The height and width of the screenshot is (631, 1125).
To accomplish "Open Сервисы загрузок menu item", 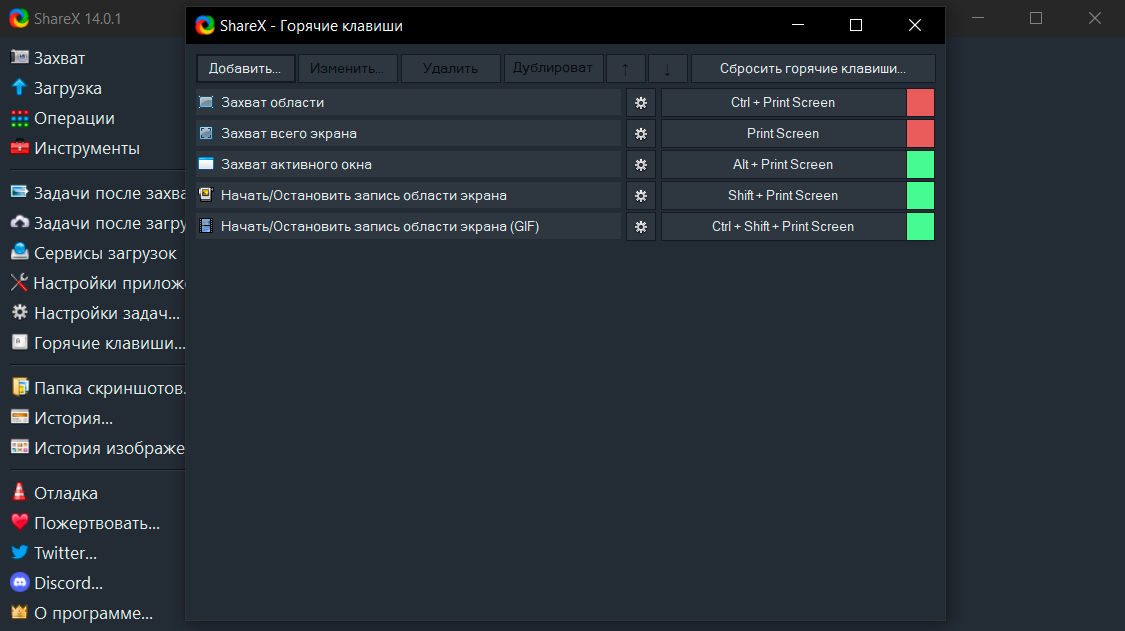I will point(105,253).
